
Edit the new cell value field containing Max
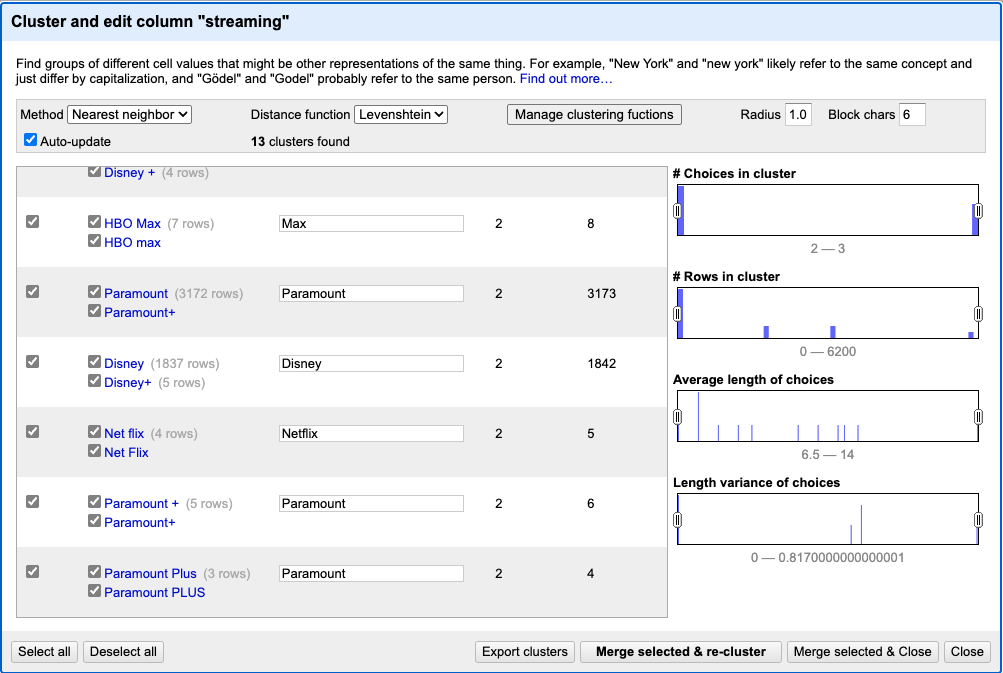[x=371, y=223]
